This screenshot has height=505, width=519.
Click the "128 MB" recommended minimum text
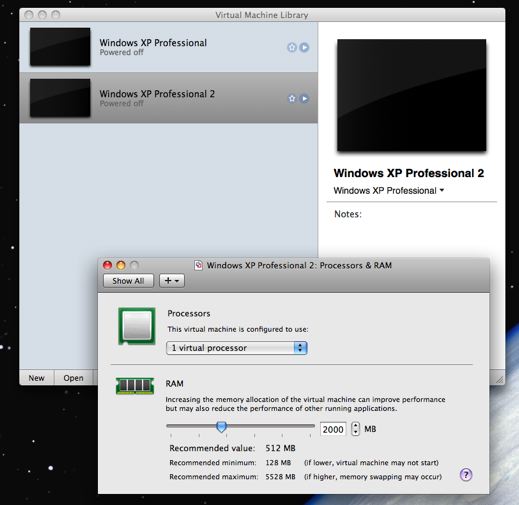[278, 463]
